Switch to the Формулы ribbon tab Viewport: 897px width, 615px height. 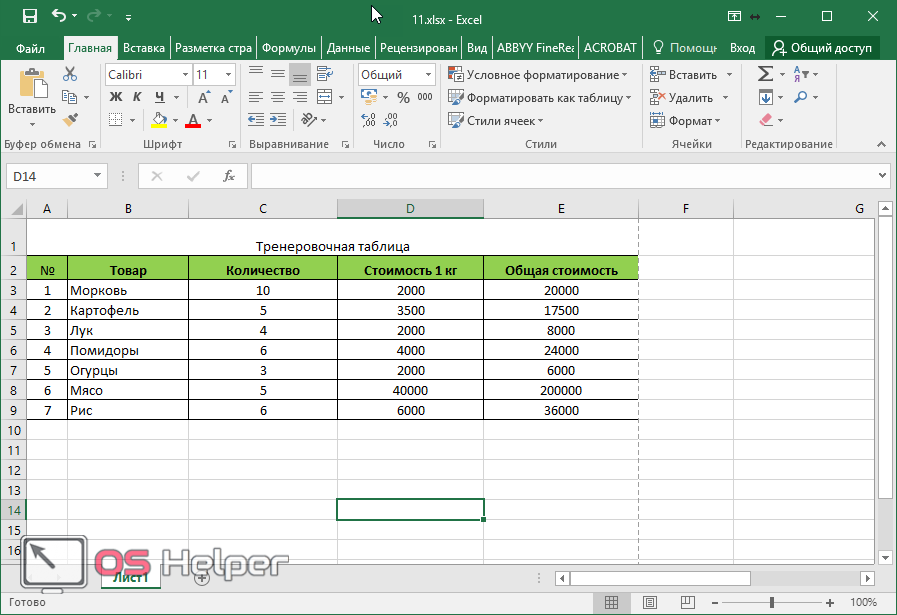click(x=289, y=47)
